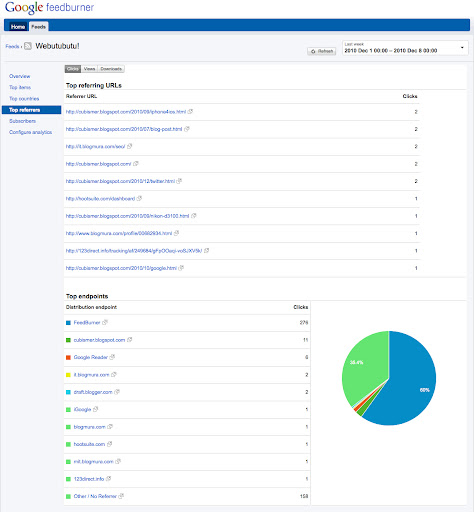Open external icon beside 123direct.info endpoint
The height and width of the screenshot is (512, 474).
point(109,479)
